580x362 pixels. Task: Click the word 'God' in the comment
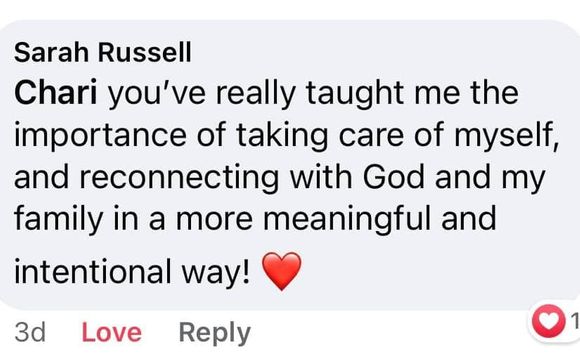(393, 177)
